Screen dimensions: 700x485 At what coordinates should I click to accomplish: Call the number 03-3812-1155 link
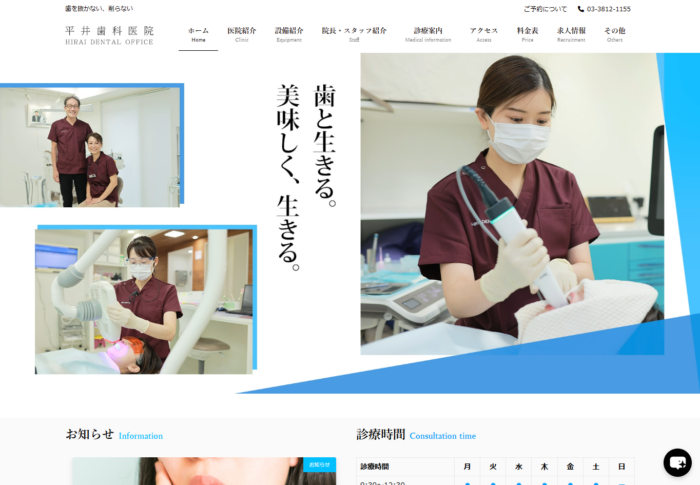click(x=608, y=9)
